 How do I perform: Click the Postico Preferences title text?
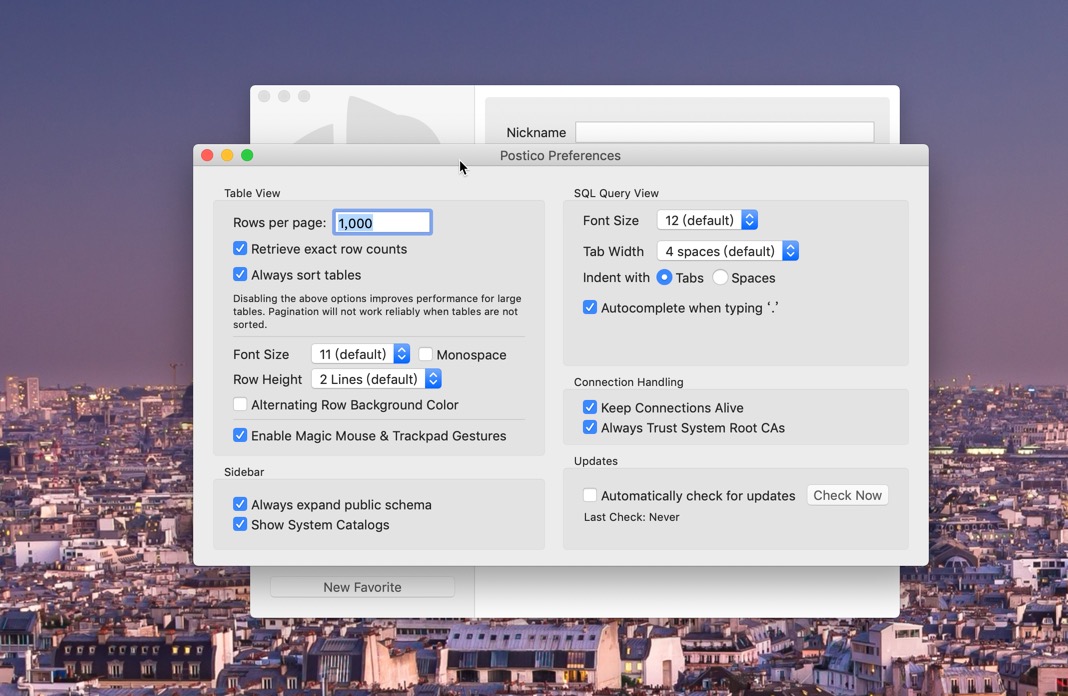(x=561, y=155)
